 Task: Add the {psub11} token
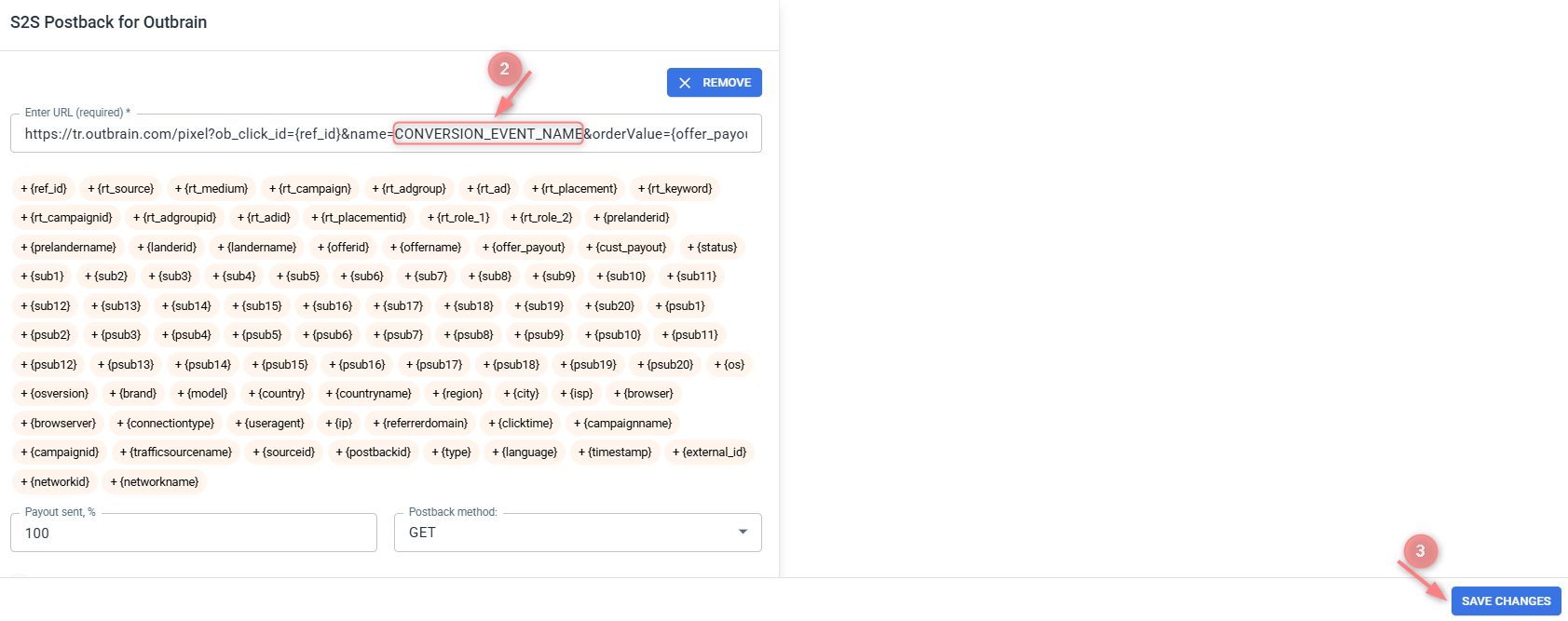690,335
